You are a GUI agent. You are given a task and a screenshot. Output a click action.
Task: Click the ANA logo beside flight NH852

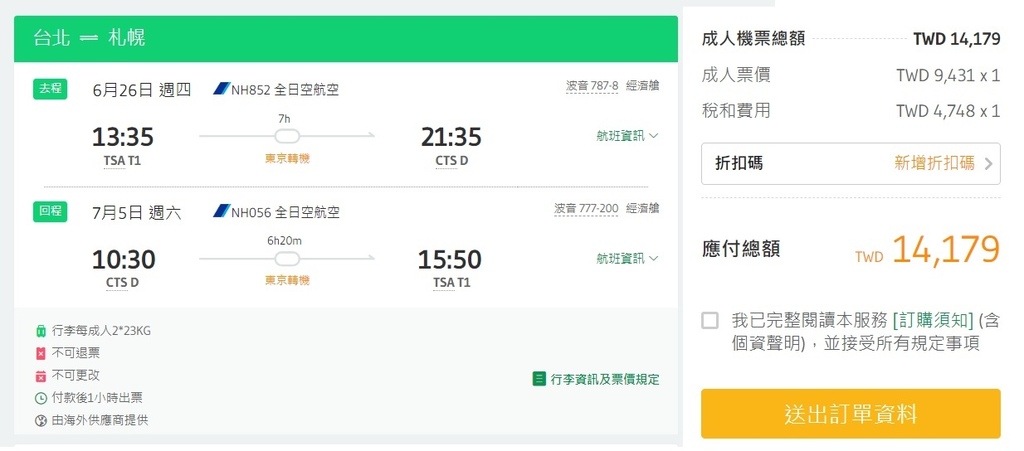[221, 89]
